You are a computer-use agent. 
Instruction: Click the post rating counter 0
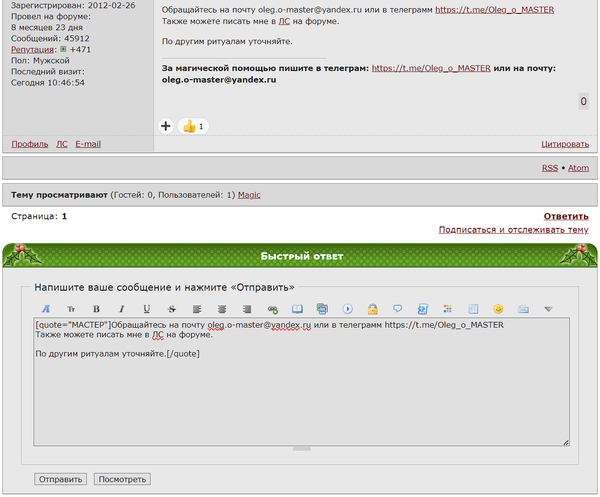[x=583, y=101]
